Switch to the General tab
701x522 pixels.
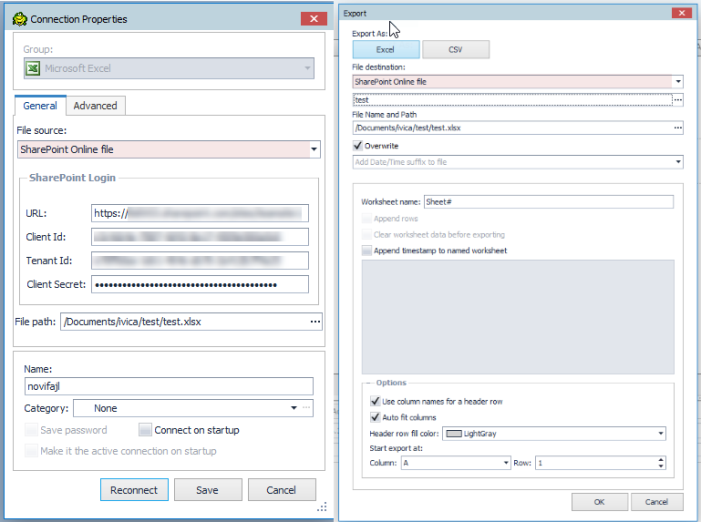(x=40, y=106)
